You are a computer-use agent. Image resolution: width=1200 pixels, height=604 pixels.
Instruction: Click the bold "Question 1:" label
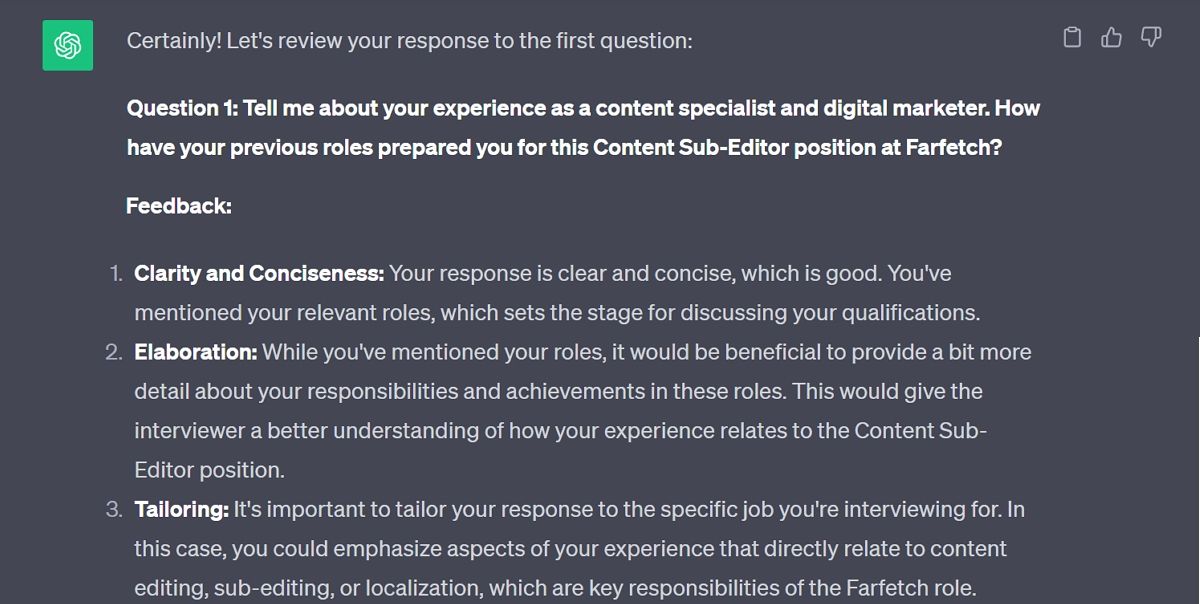(x=181, y=108)
